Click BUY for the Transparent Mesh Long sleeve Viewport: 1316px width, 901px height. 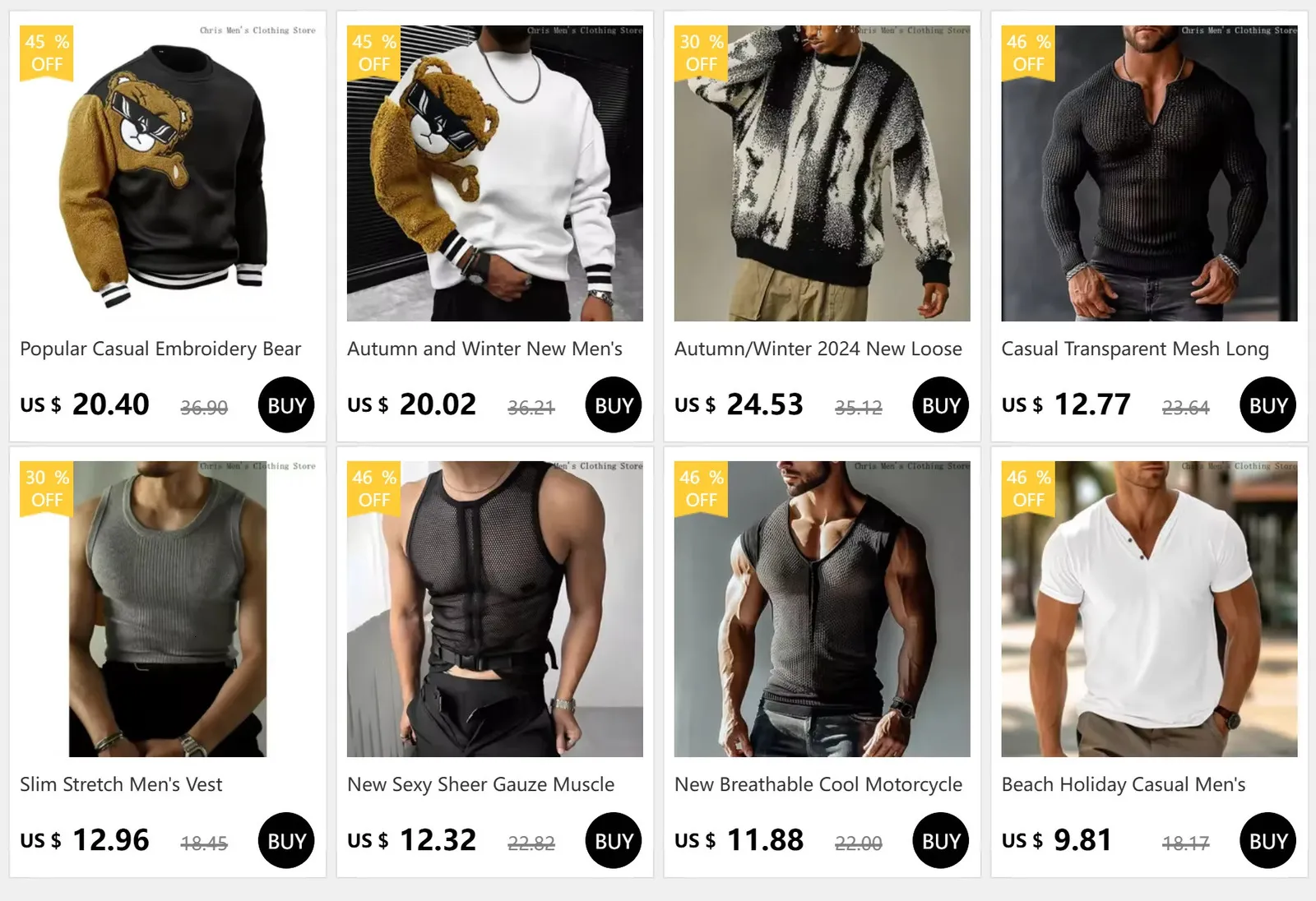[1268, 405]
